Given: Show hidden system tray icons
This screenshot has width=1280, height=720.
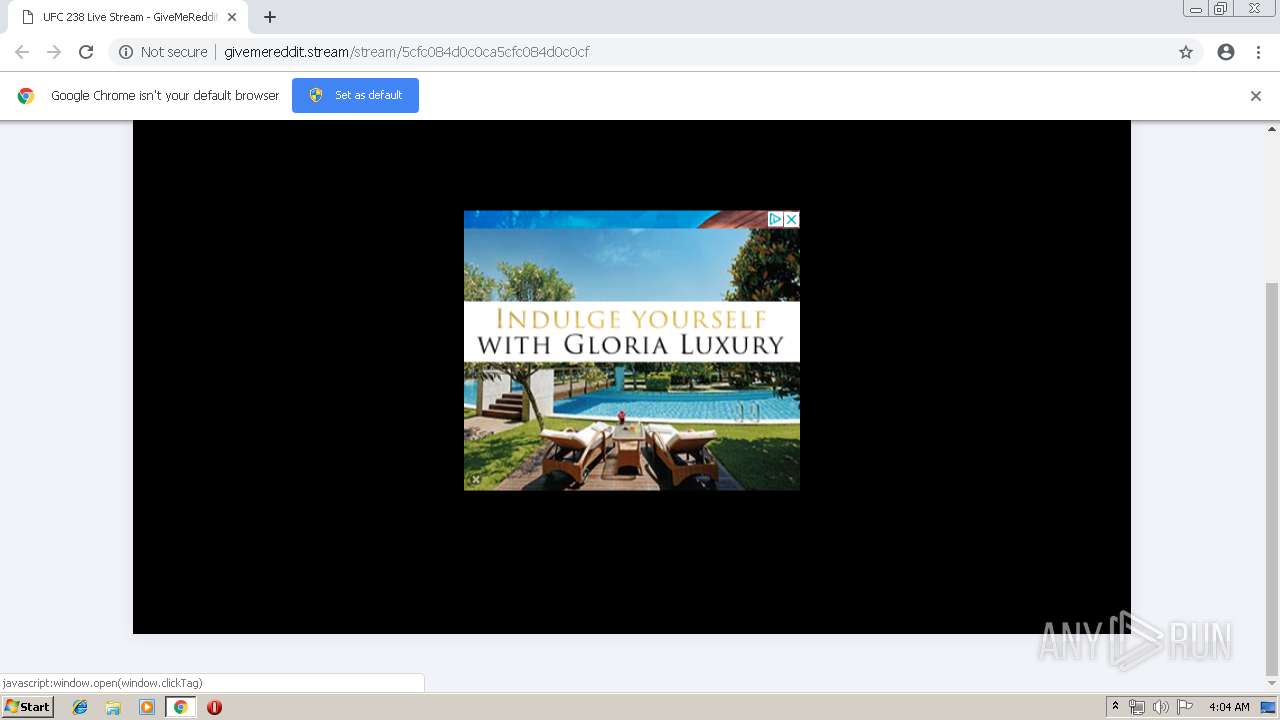Looking at the screenshot, I should click(1116, 707).
